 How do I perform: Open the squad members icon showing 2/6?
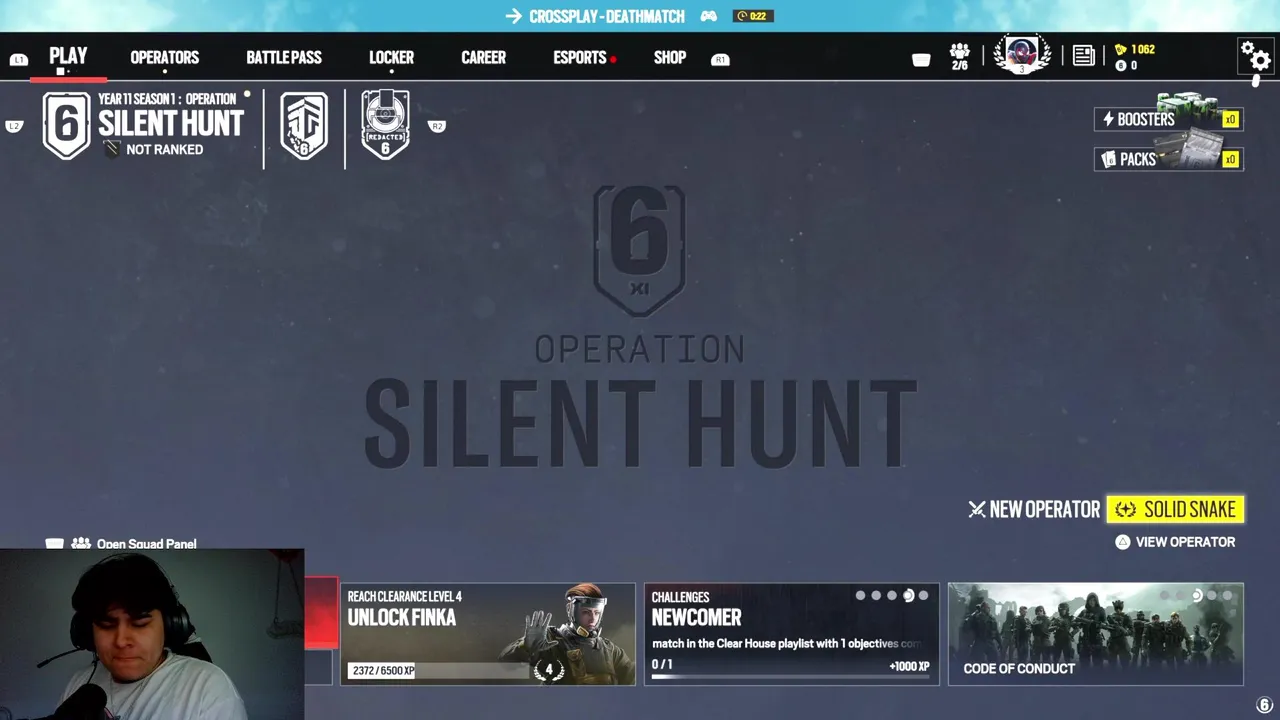tap(959, 57)
